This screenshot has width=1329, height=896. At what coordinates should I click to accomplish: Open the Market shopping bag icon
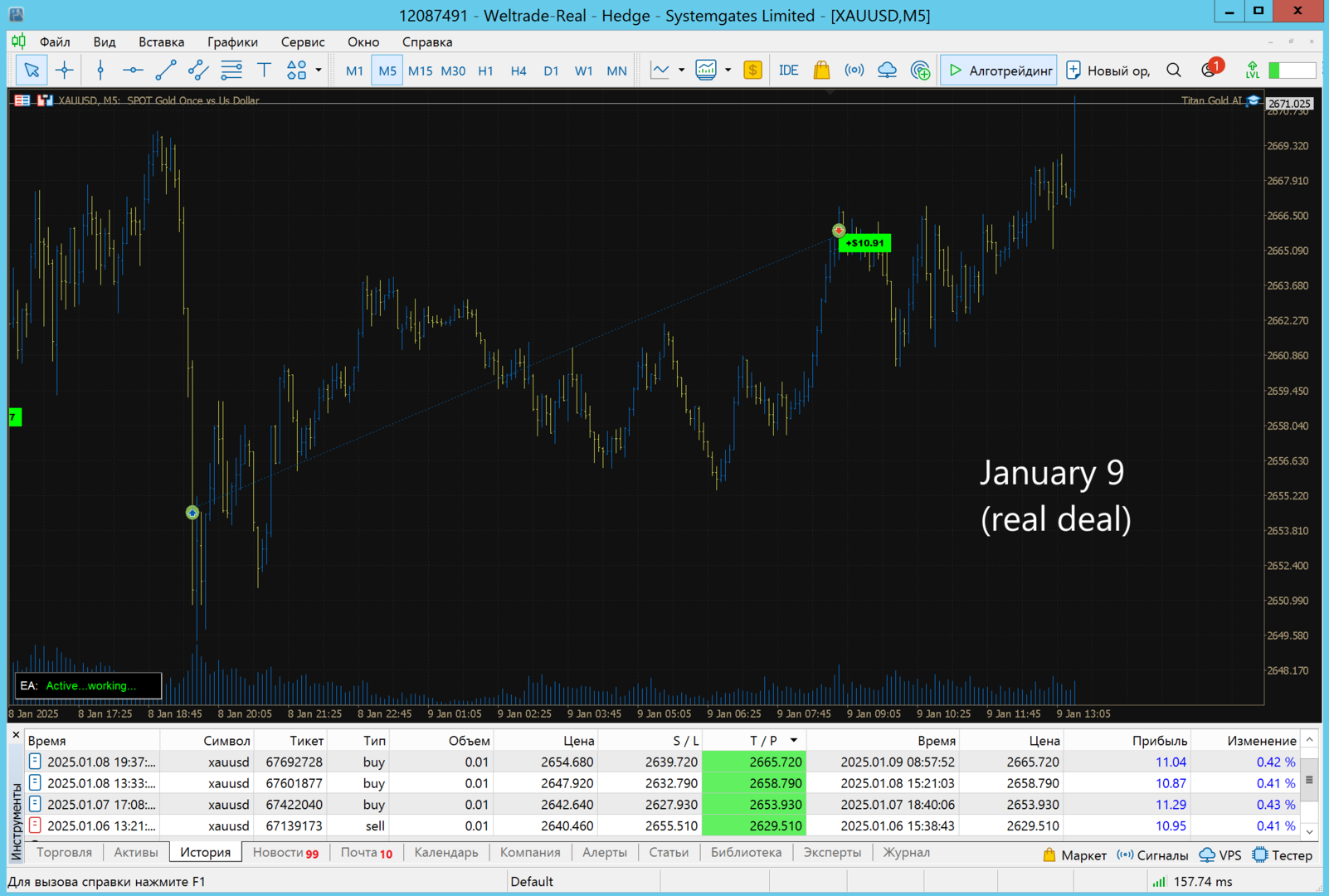click(x=821, y=71)
